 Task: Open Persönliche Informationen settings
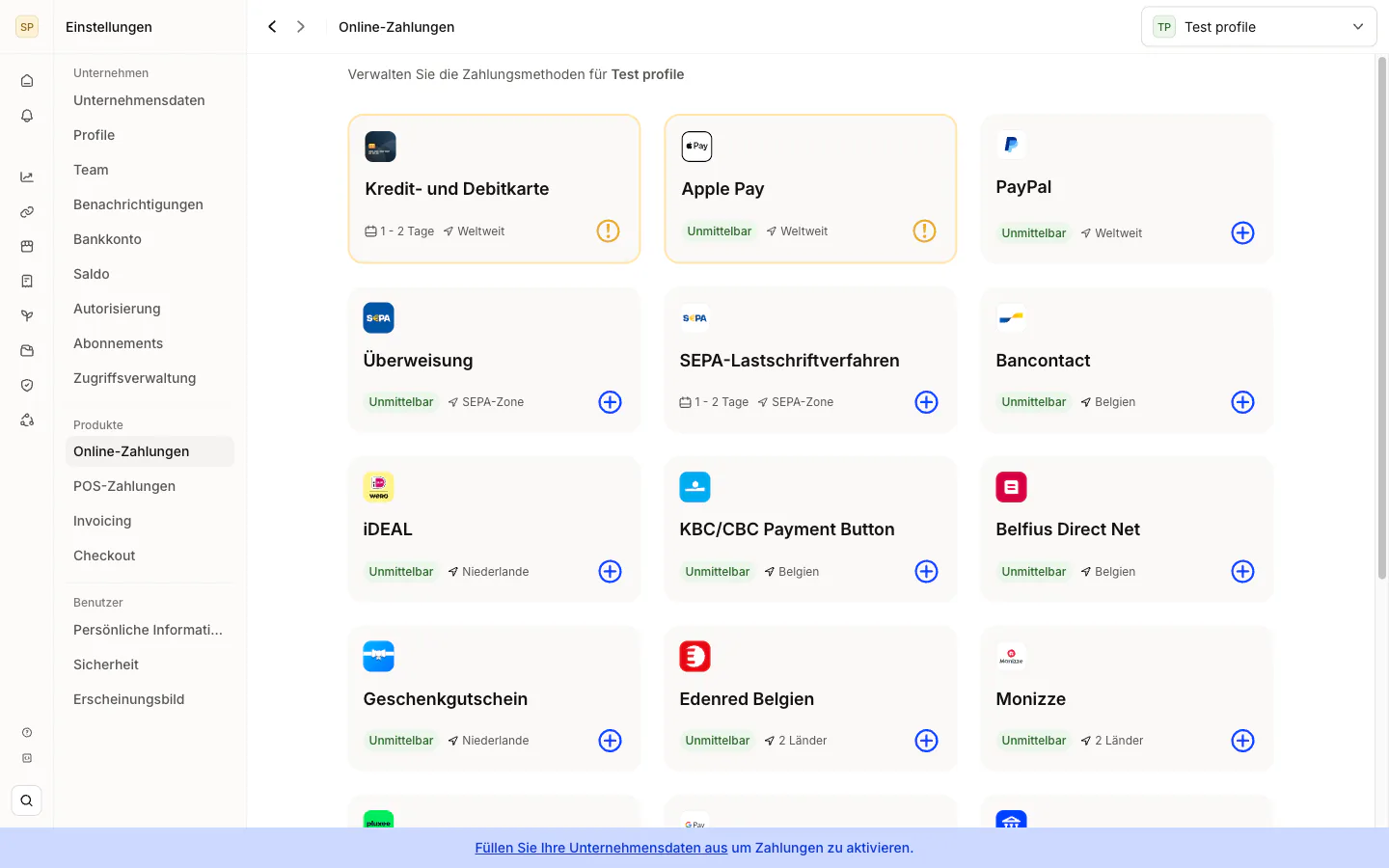[x=150, y=630]
